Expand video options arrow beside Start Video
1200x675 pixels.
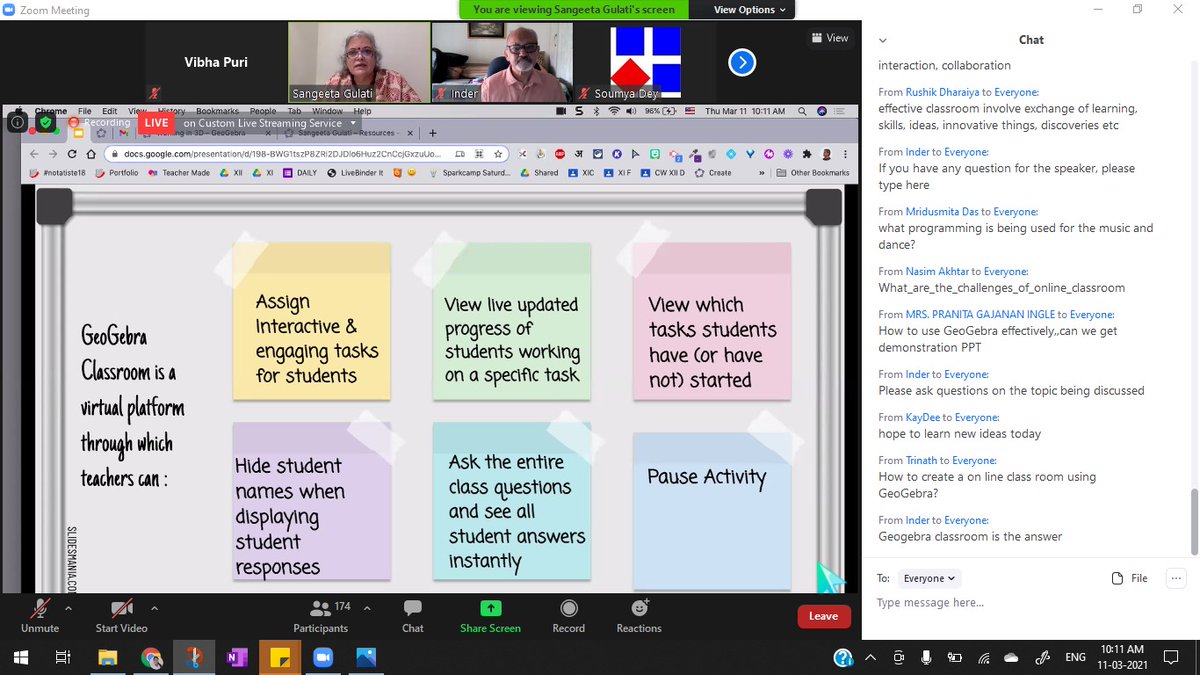click(x=154, y=607)
